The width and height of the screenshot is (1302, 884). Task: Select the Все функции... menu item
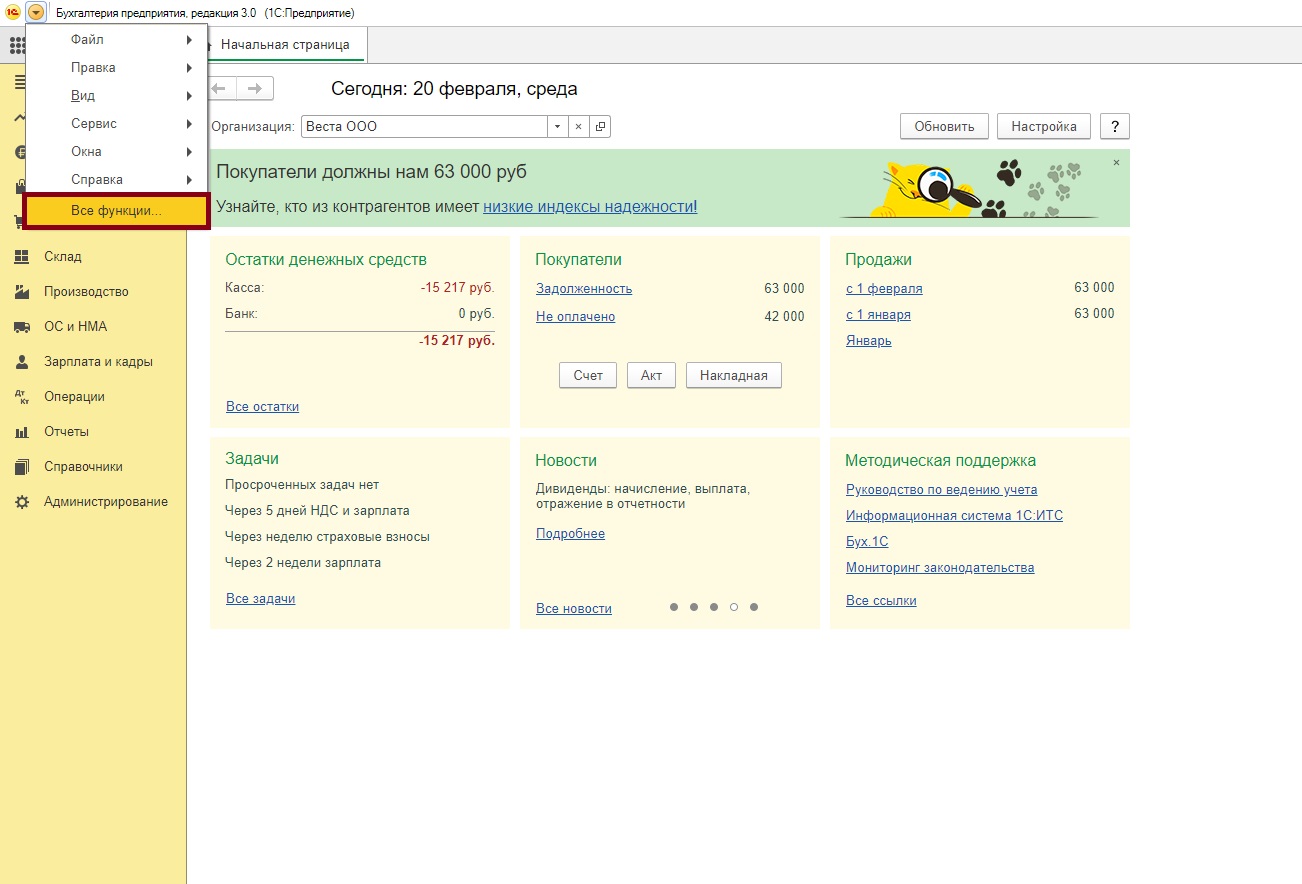coord(116,211)
